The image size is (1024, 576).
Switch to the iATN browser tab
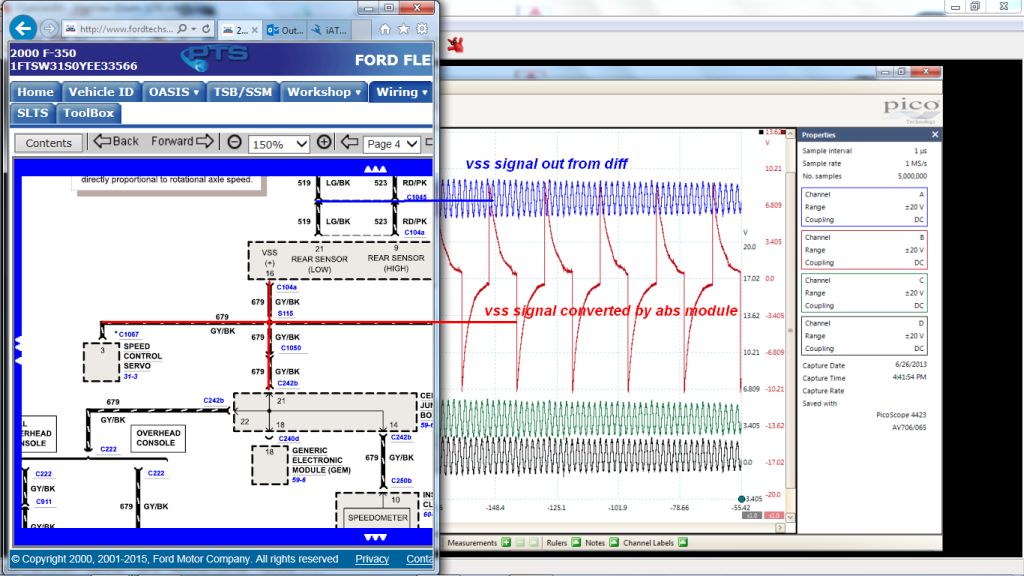tap(329, 30)
